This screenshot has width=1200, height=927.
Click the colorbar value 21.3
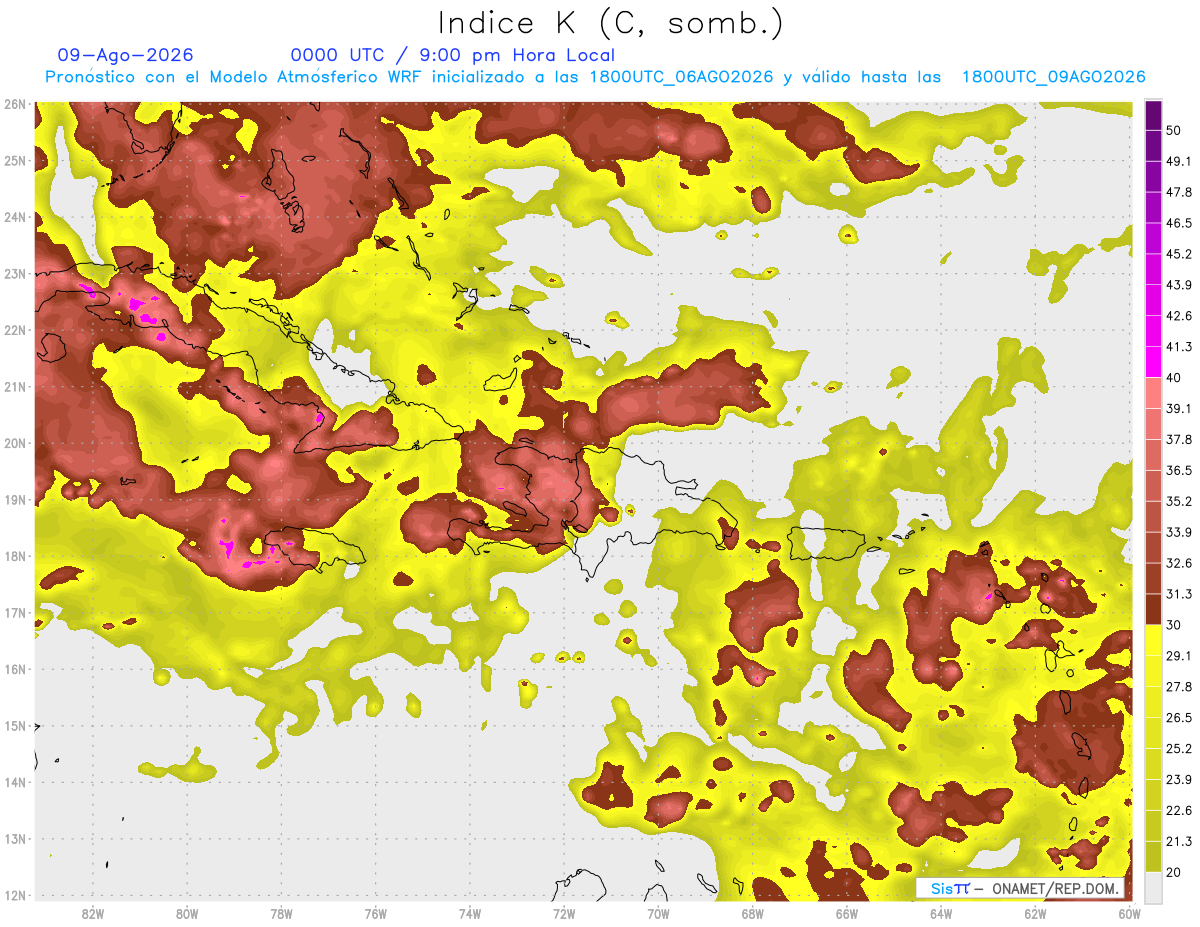[x=1179, y=841]
